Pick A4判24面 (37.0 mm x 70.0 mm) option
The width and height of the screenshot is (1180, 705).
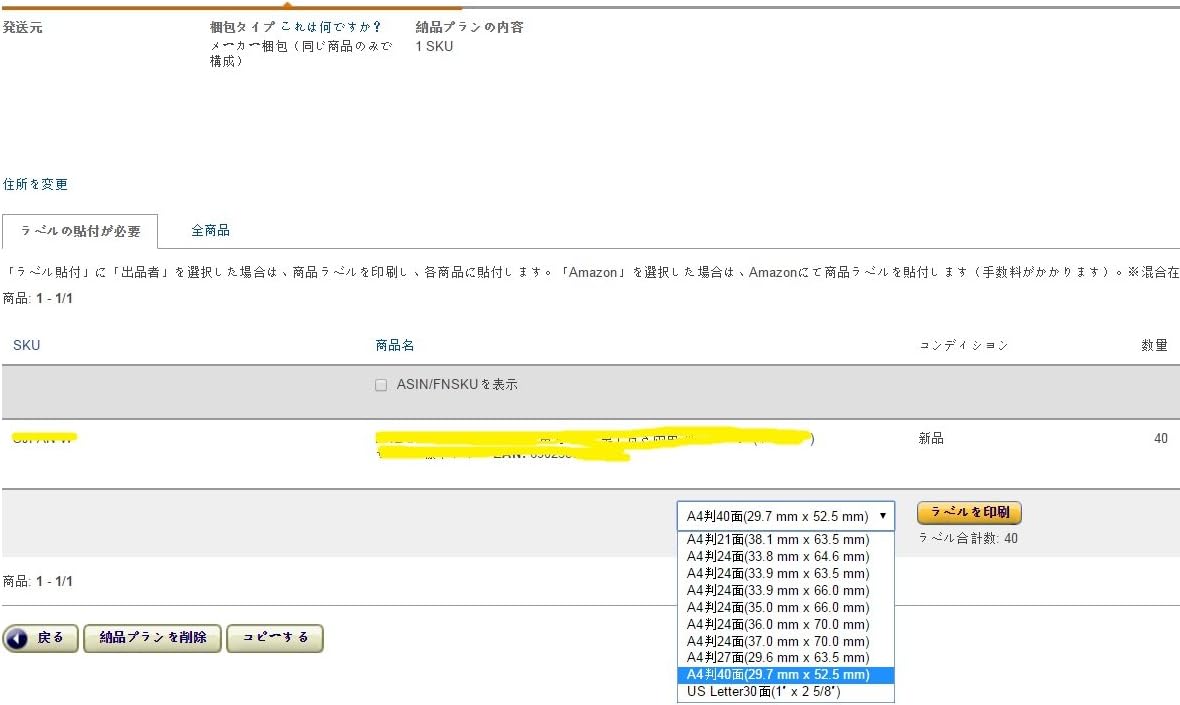tap(778, 642)
